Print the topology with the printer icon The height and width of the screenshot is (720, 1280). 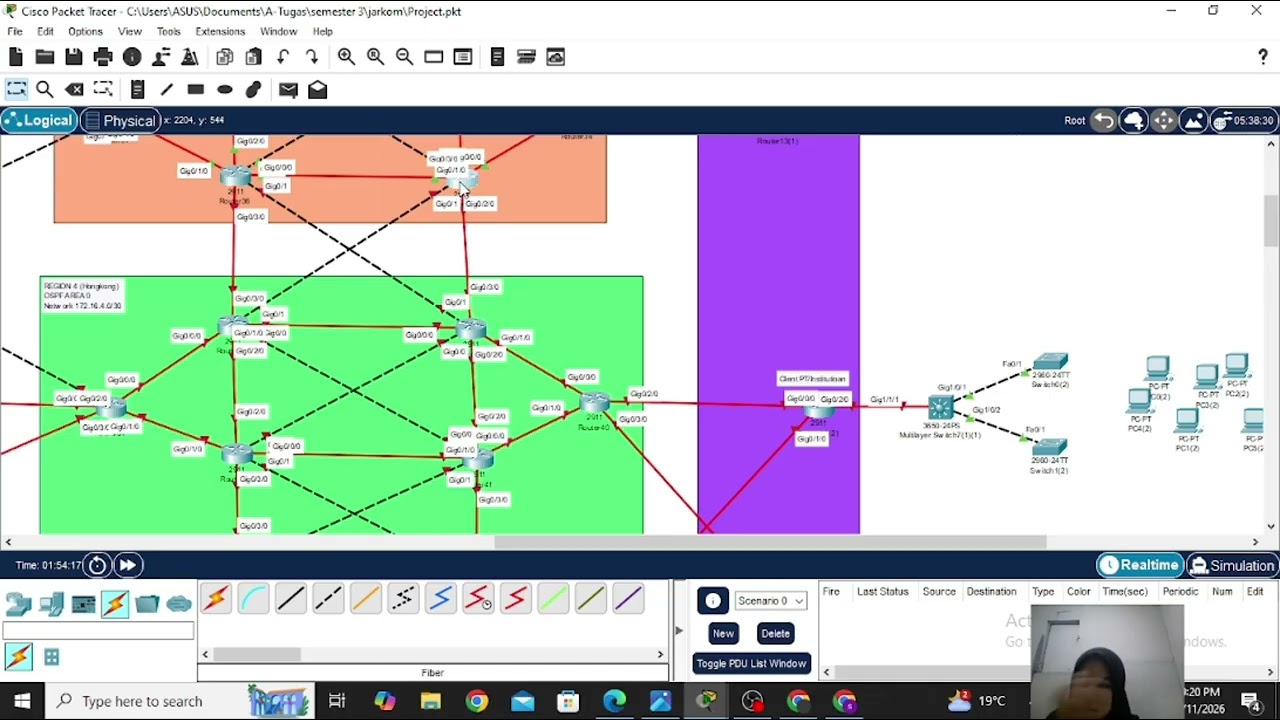click(103, 57)
